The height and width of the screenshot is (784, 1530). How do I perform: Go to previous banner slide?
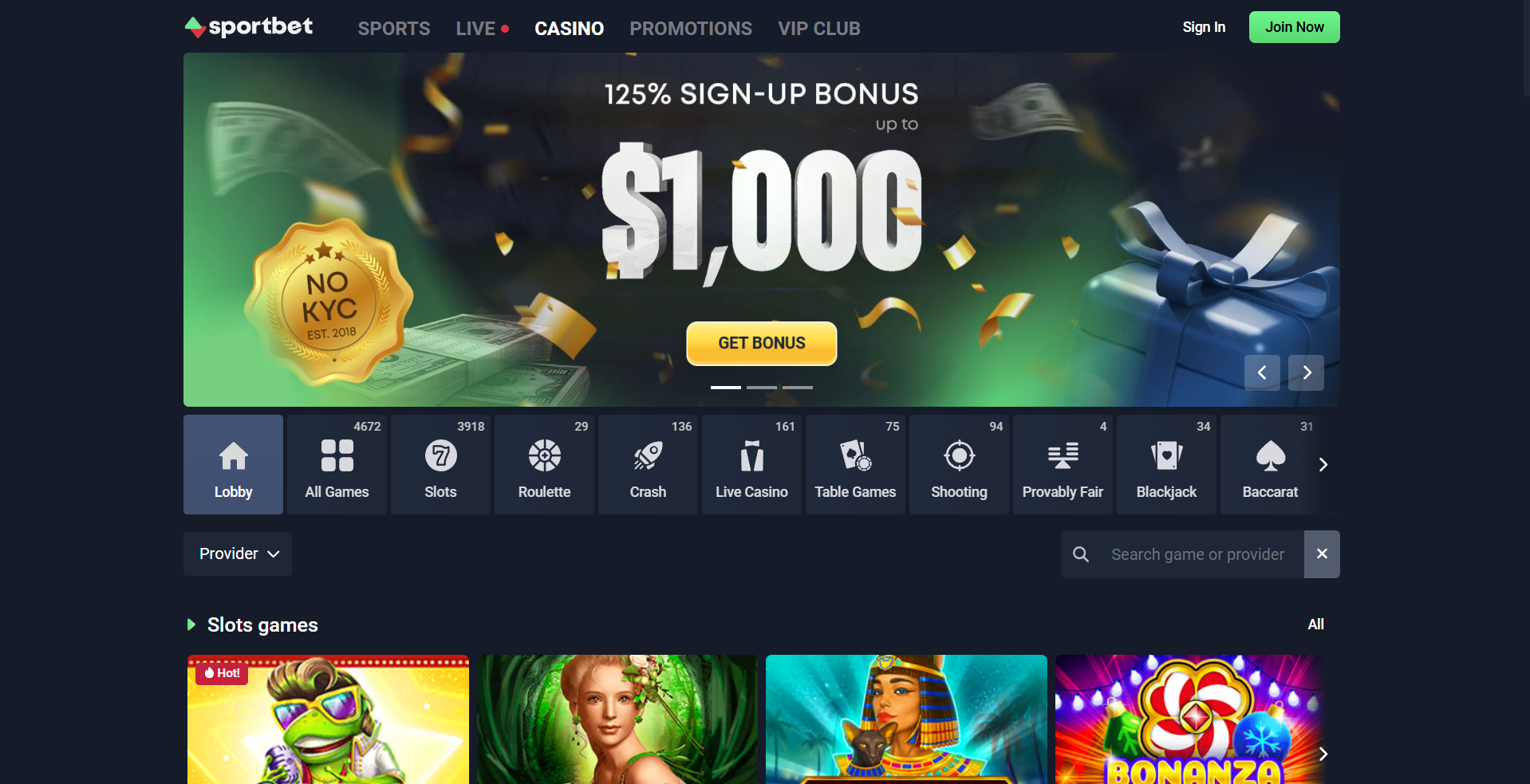(x=1262, y=372)
